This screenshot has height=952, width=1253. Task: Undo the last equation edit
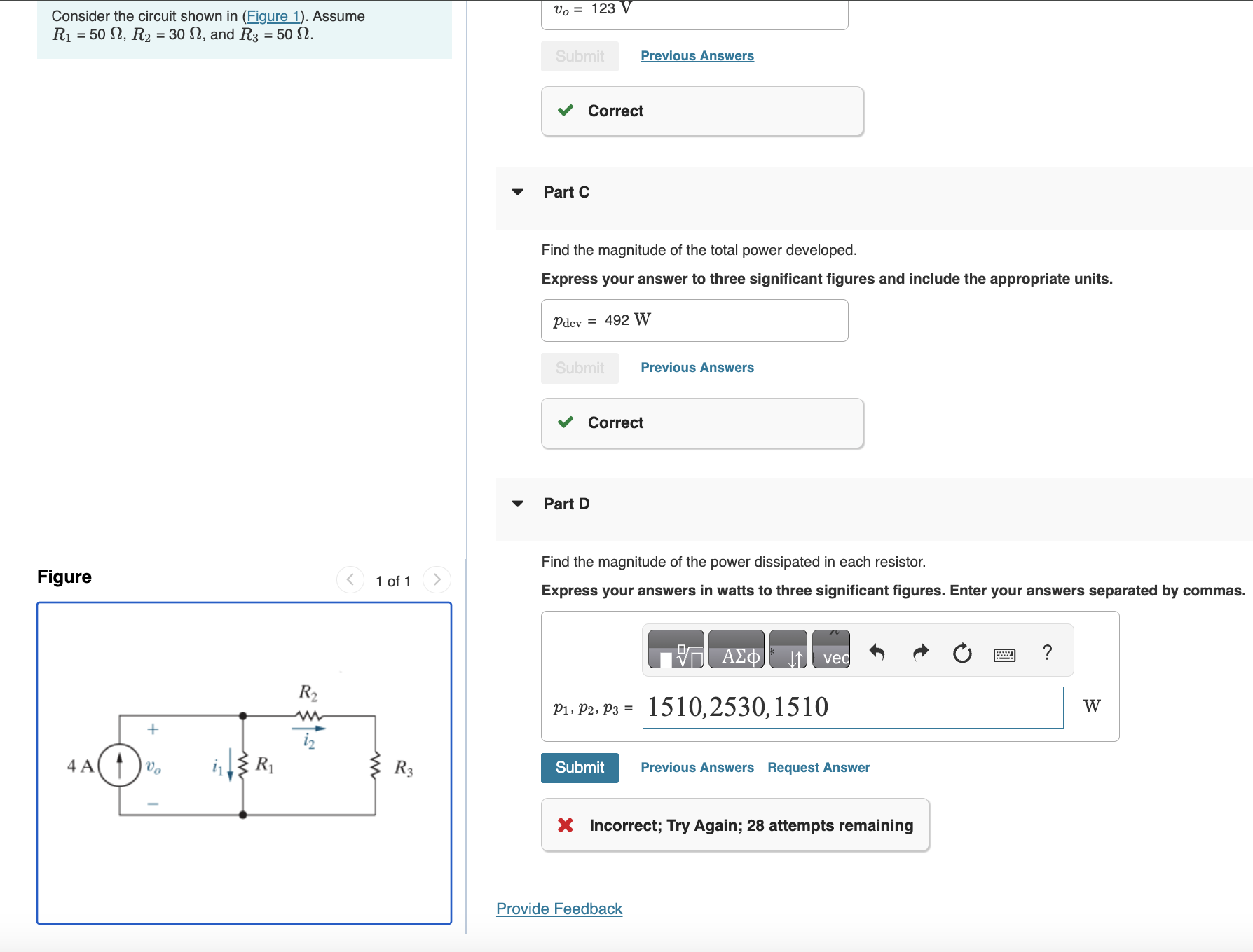pyautogui.click(x=877, y=651)
